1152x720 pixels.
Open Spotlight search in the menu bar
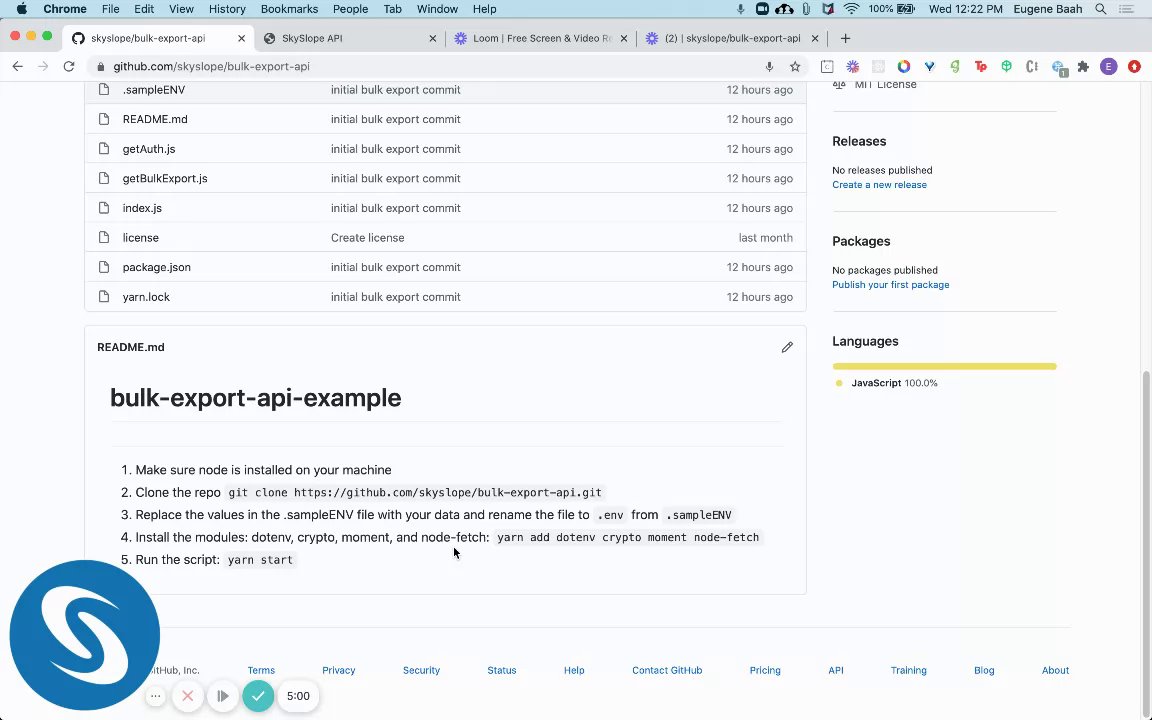[x=1100, y=9]
